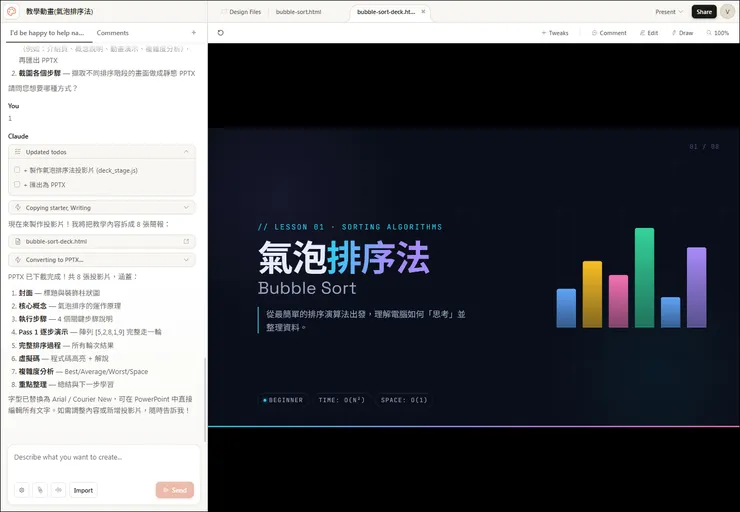740x512 pixels.
Task: Click the yellow bar in slide chart
Action: [592, 294]
